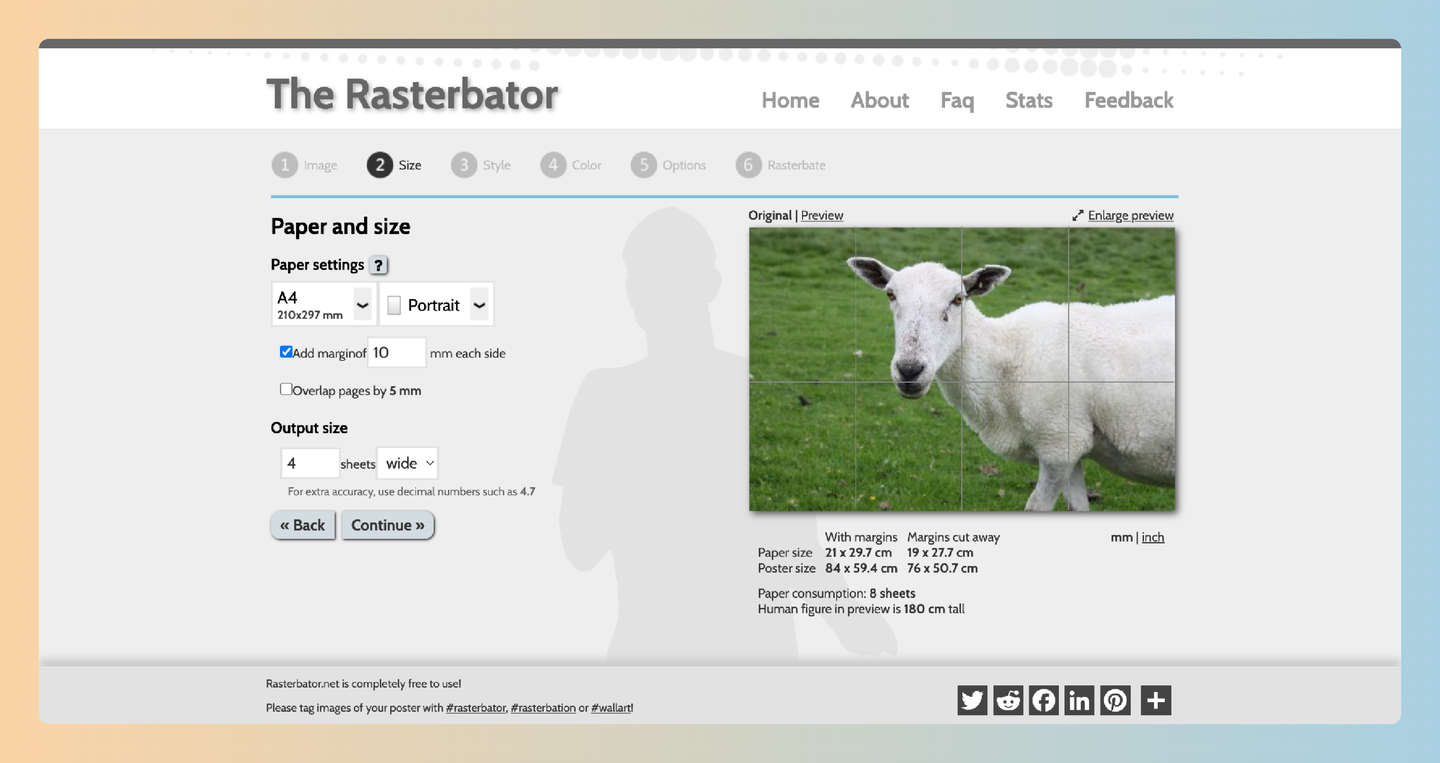Navigate to the Faq page
This screenshot has width=1440, height=763.
[956, 100]
